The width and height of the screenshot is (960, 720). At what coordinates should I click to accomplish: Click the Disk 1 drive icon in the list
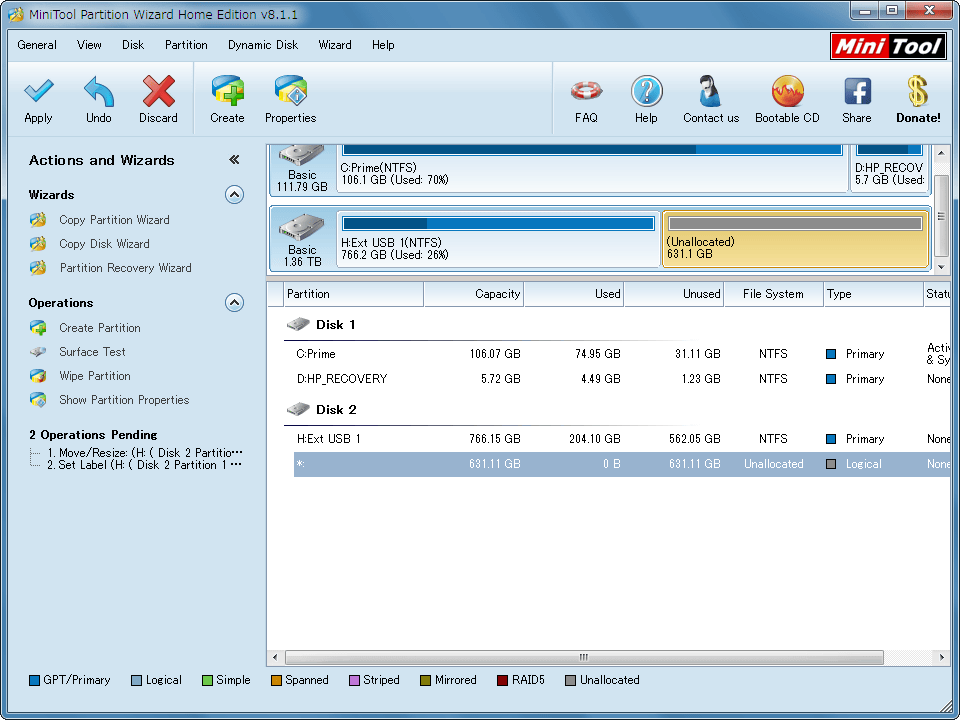(x=298, y=324)
